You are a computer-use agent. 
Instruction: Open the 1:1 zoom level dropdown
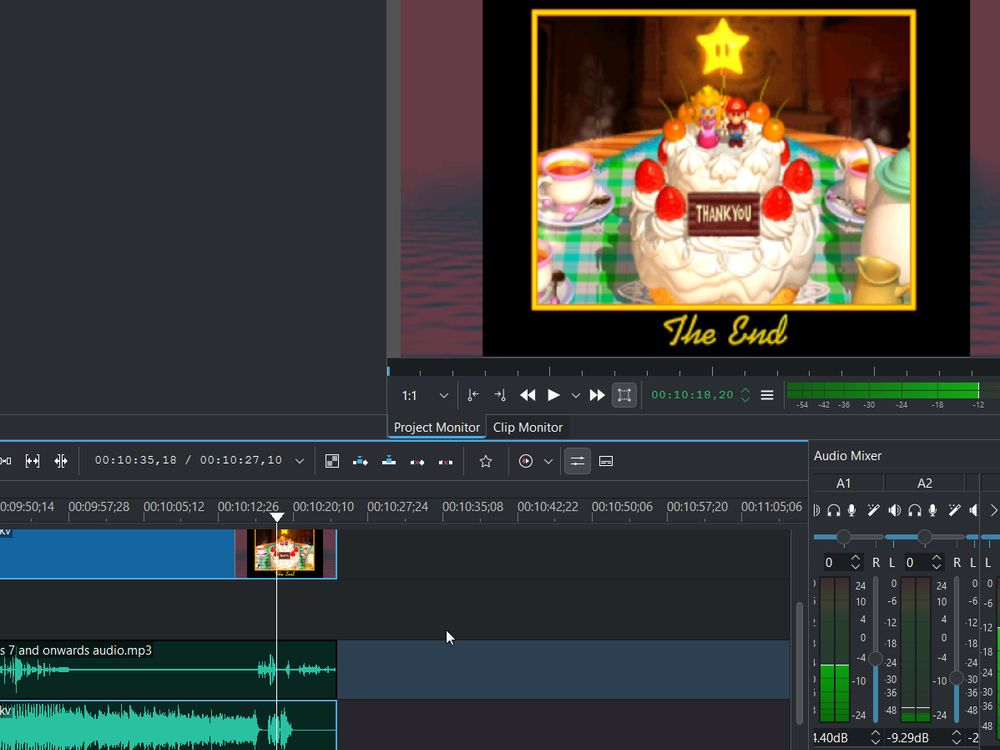coord(425,396)
